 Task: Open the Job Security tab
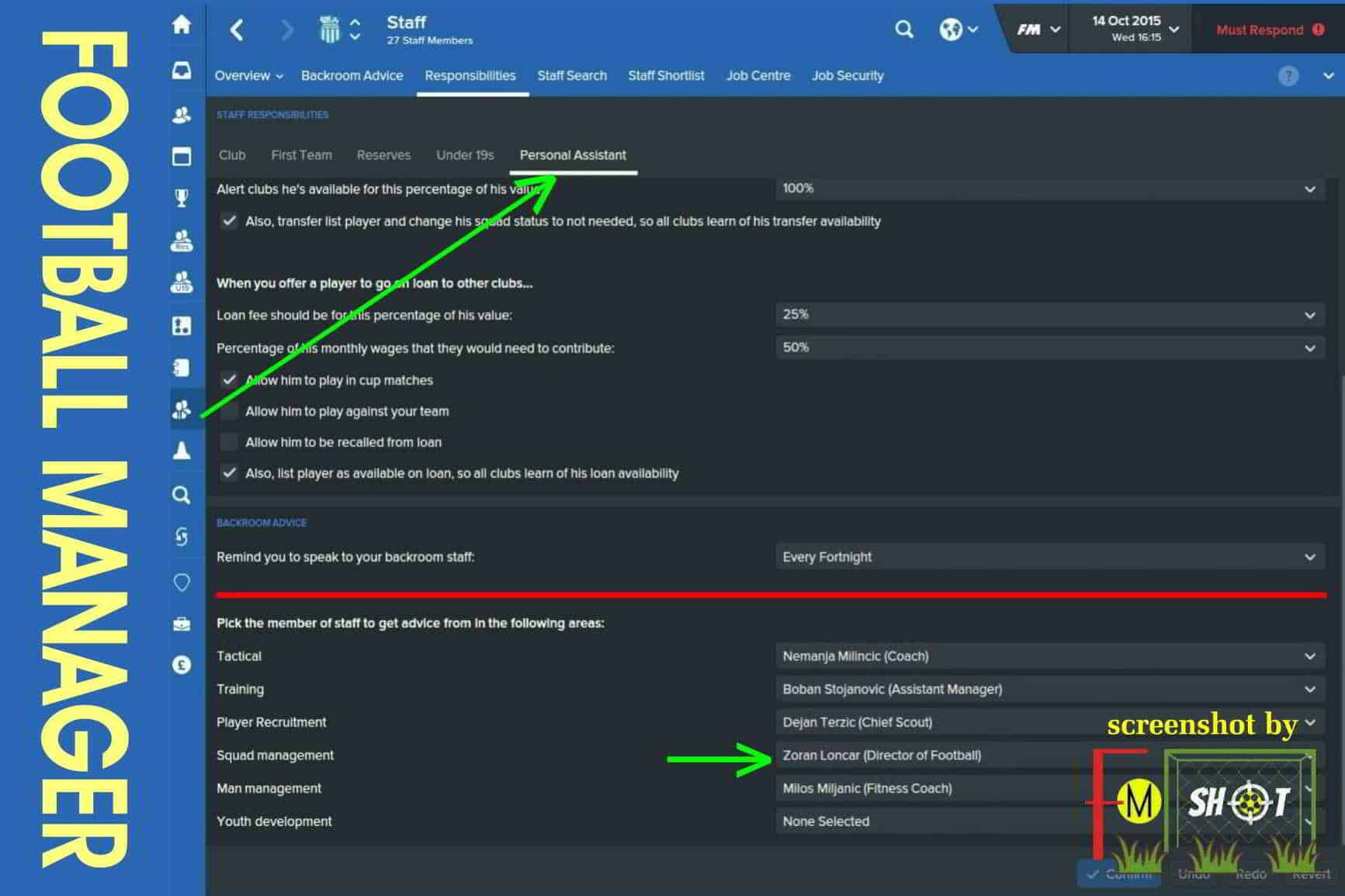[x=848, y=75]
